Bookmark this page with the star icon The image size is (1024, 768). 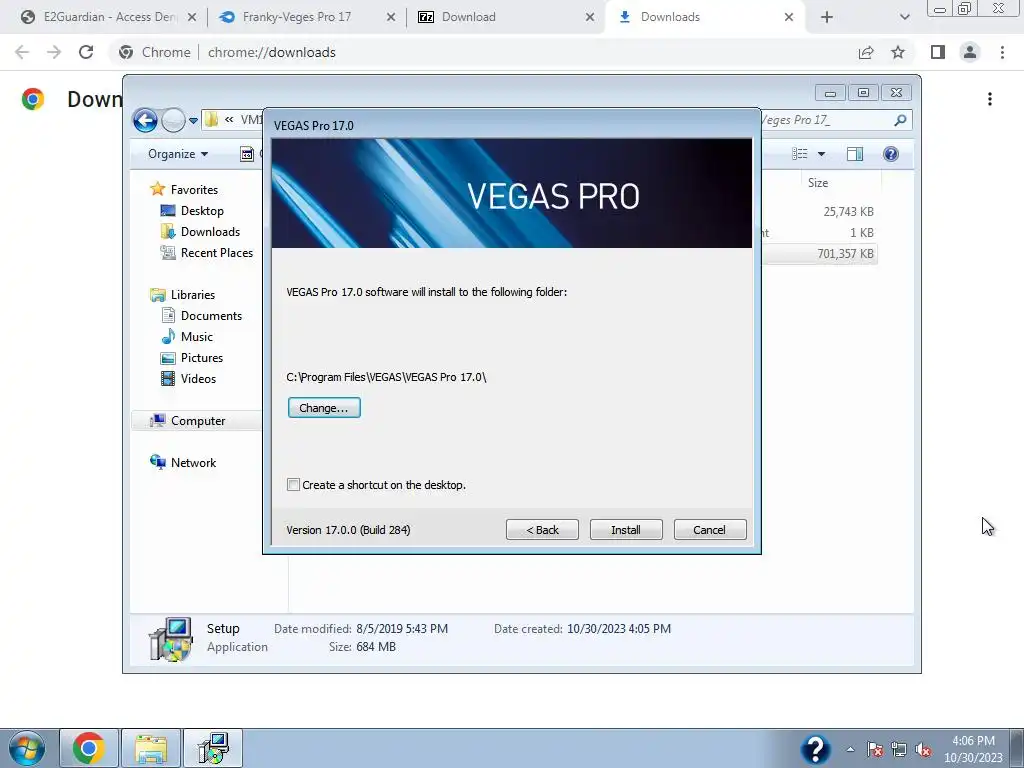tap(898, 52)
